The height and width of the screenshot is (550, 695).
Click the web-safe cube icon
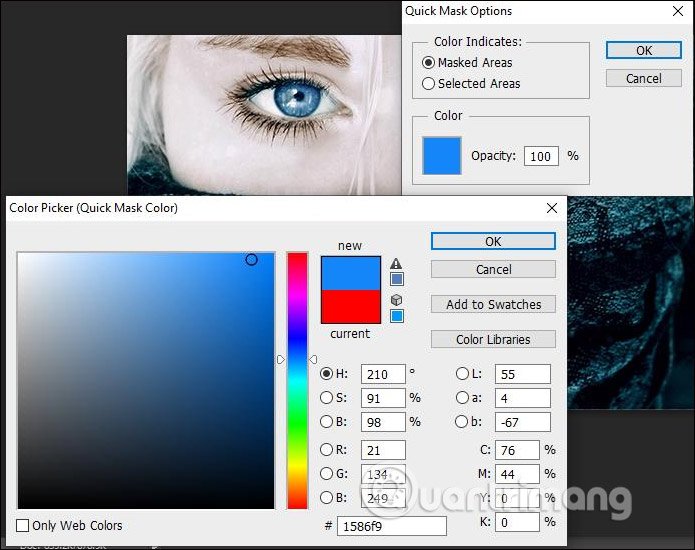pos(396,300)
